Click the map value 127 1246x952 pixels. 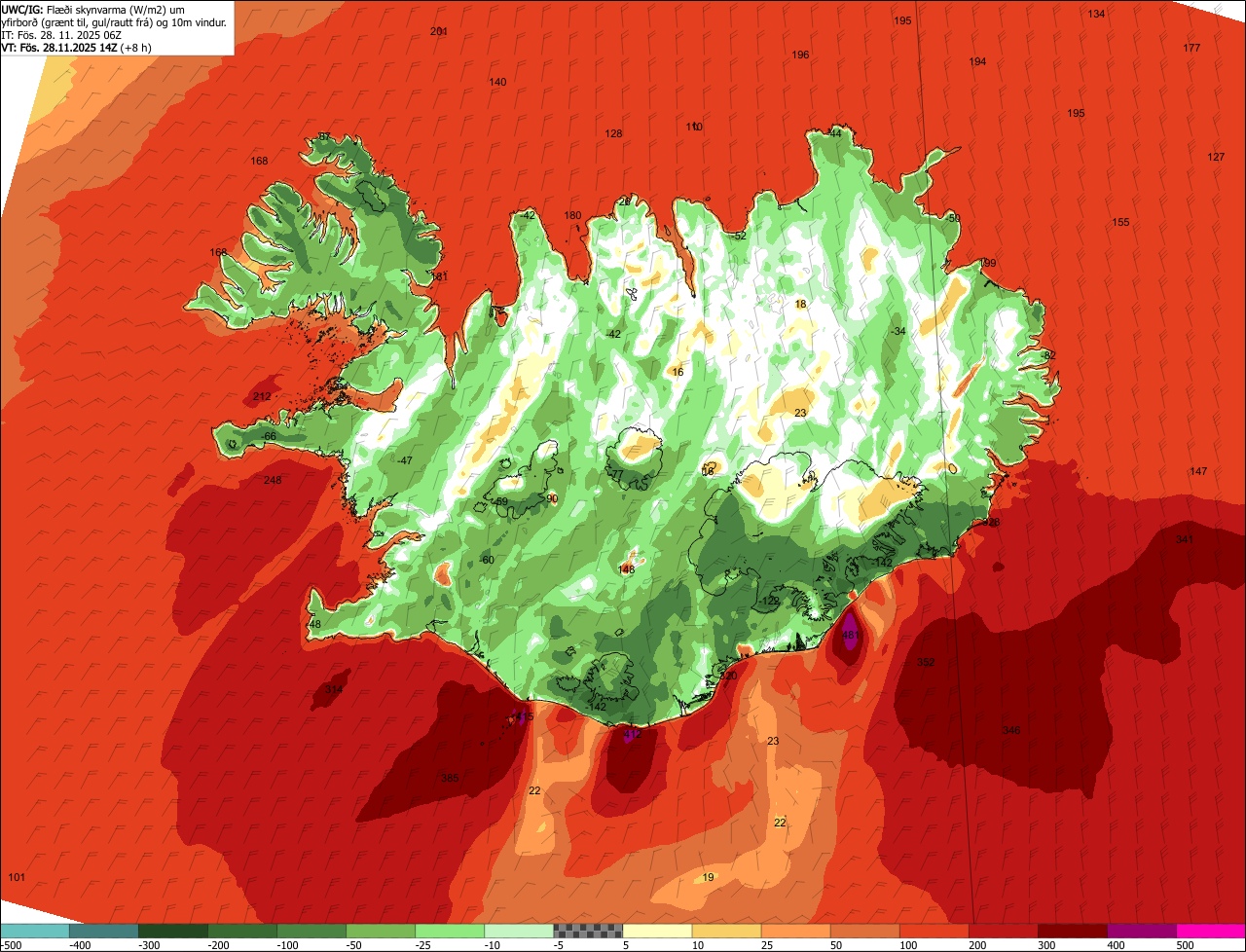click(x=1216, y=157)
